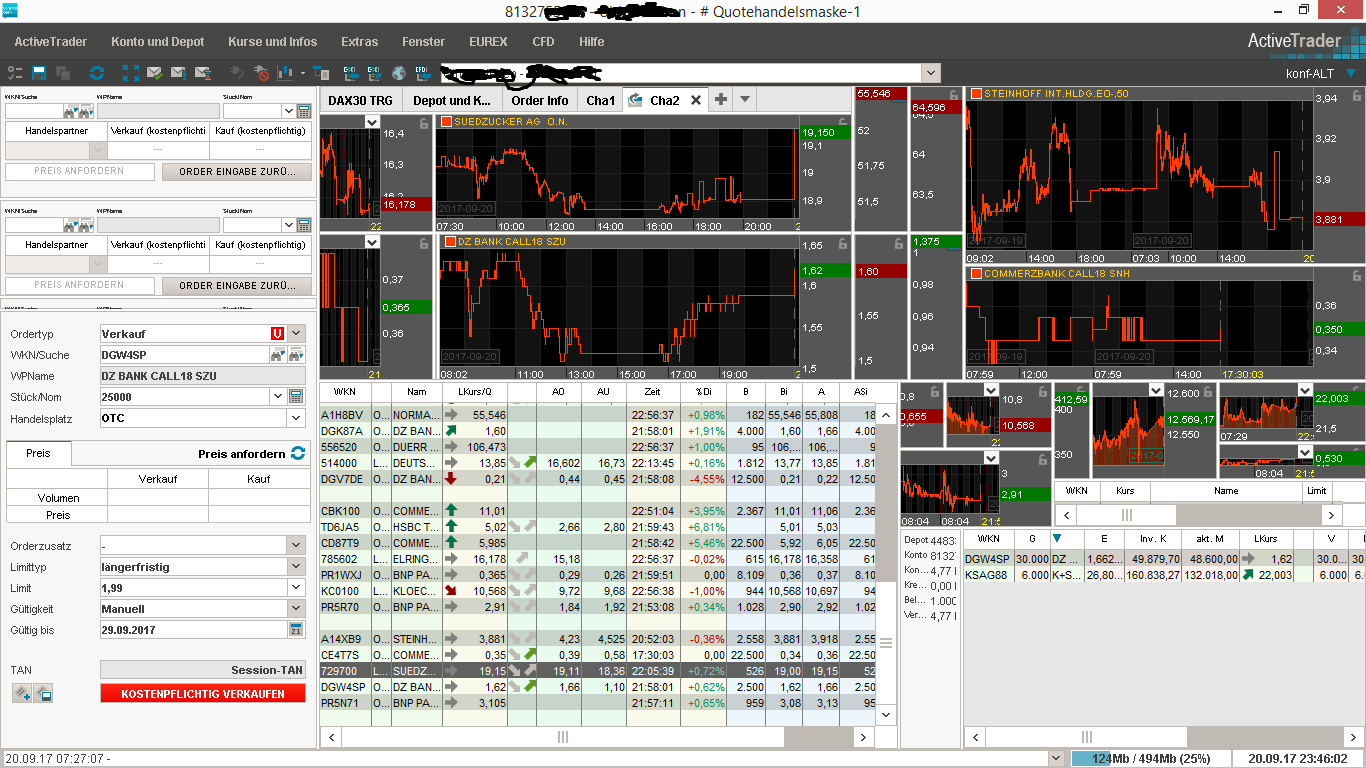Image resolution: width=1366 pixels, height=768 pixels.
Task: Open the Konto und Depot menu
Action: pos(158,42)
